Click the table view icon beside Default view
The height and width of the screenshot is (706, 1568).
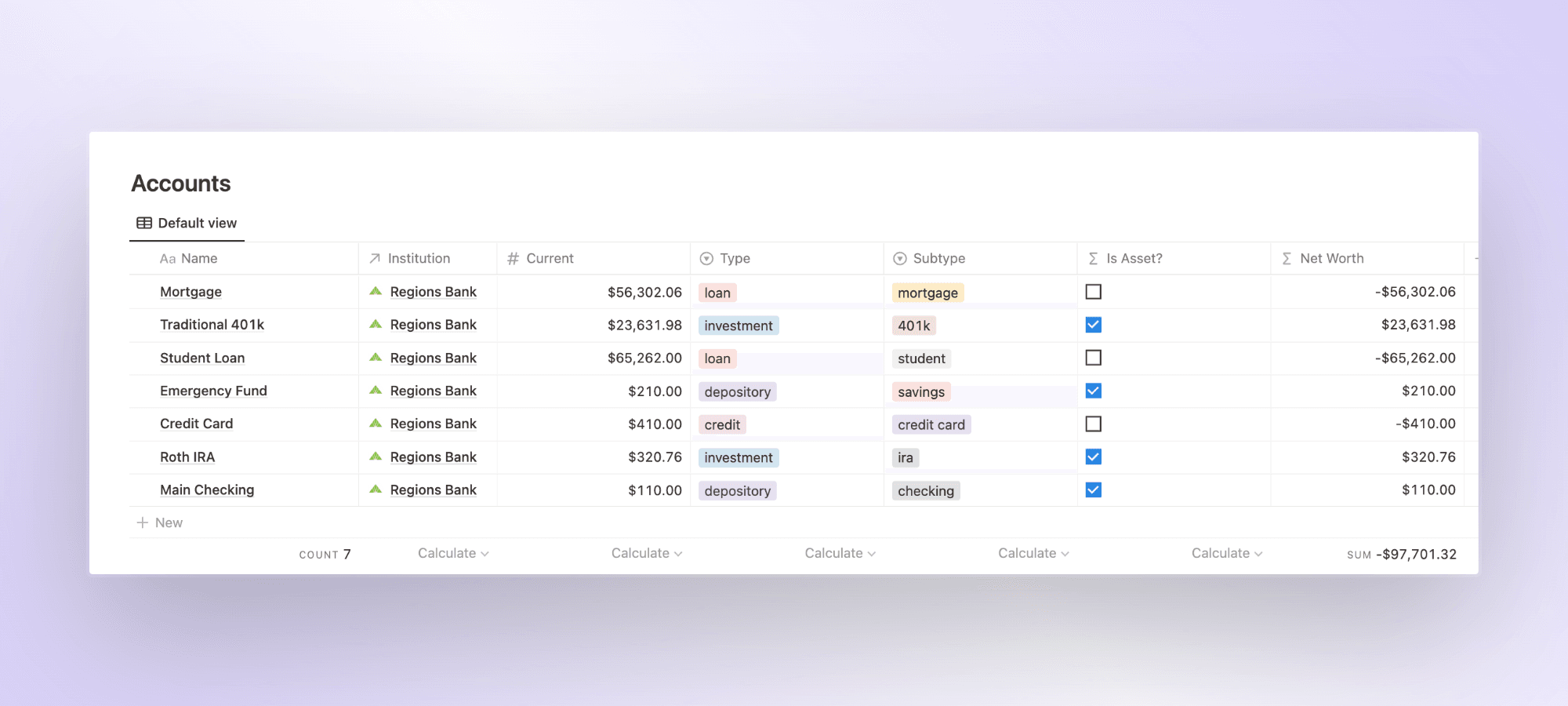coord(144,223)
